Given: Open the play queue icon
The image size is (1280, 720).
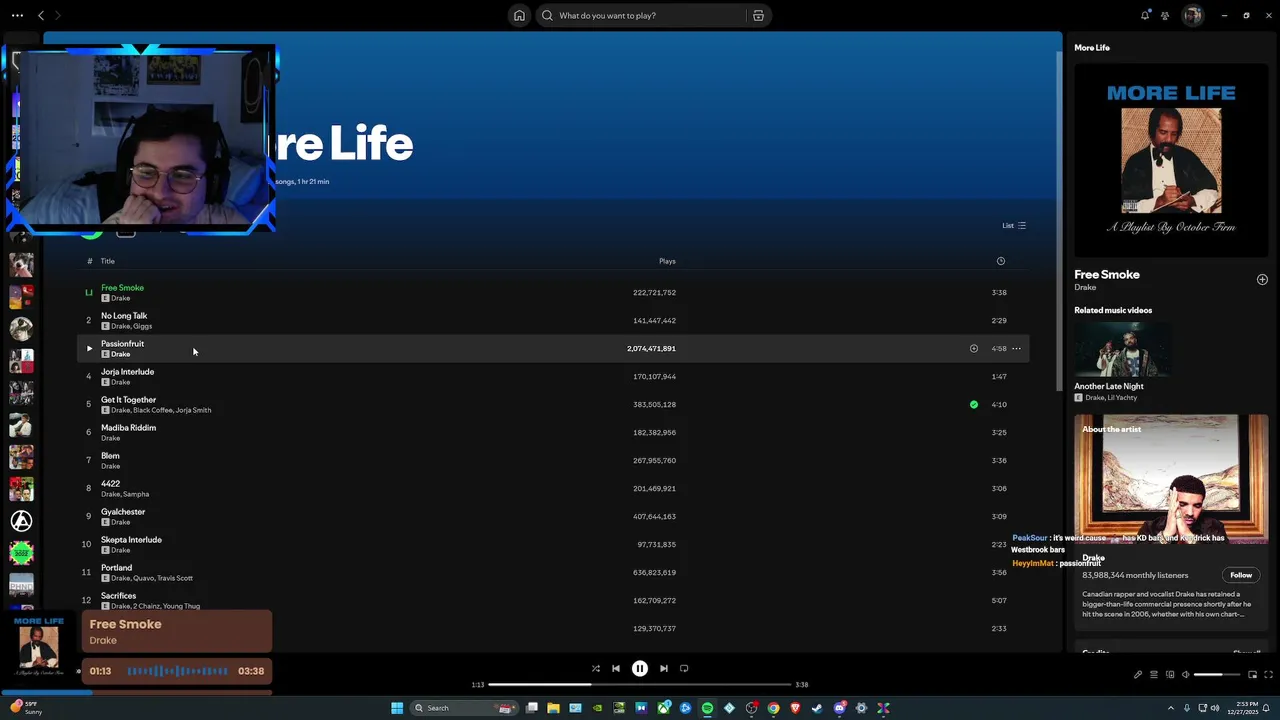Looking at the screenshot, I should [x=1153, y=674].
